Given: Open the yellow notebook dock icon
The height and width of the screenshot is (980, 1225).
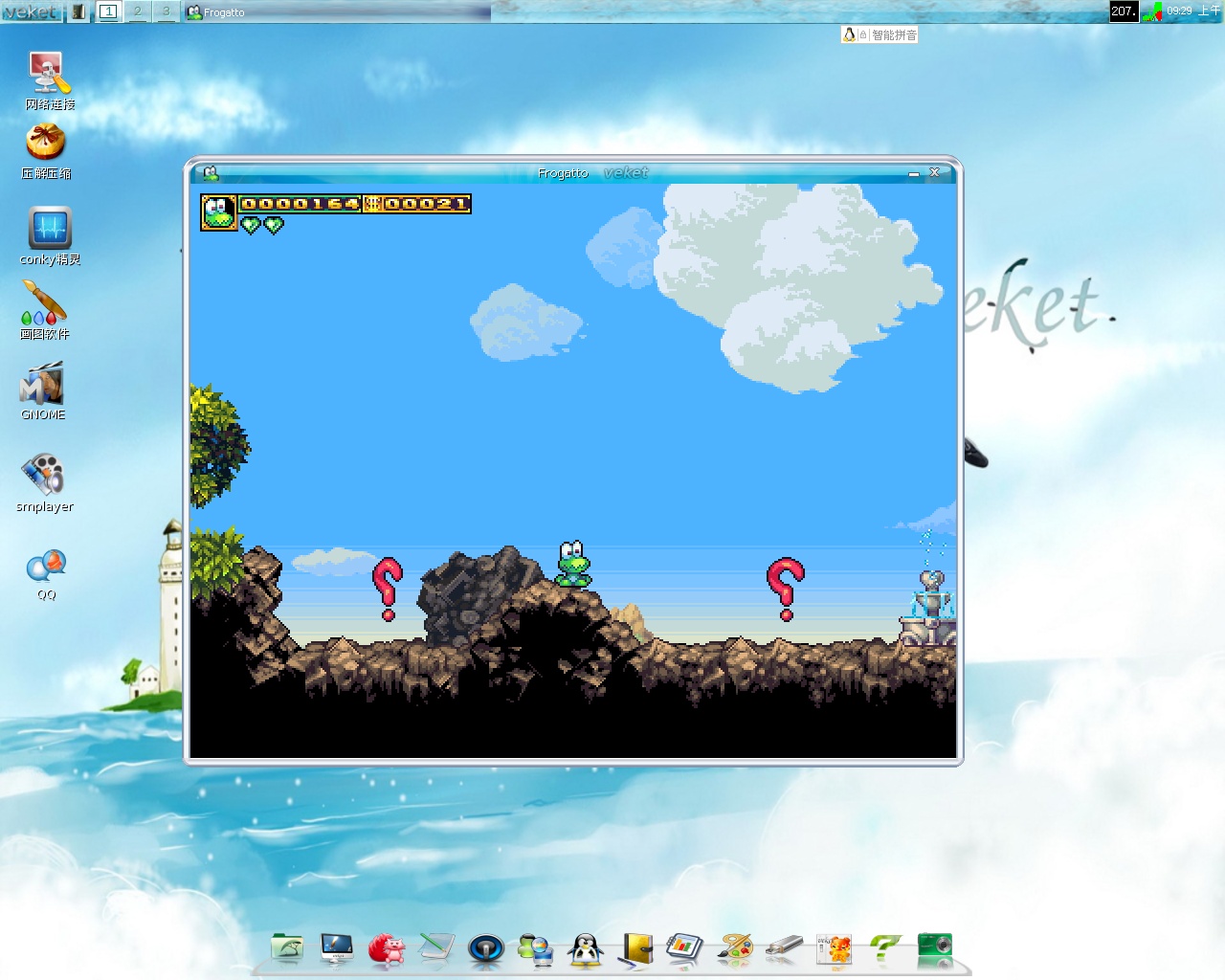Looking at the screenshot, I should point(635,948).
